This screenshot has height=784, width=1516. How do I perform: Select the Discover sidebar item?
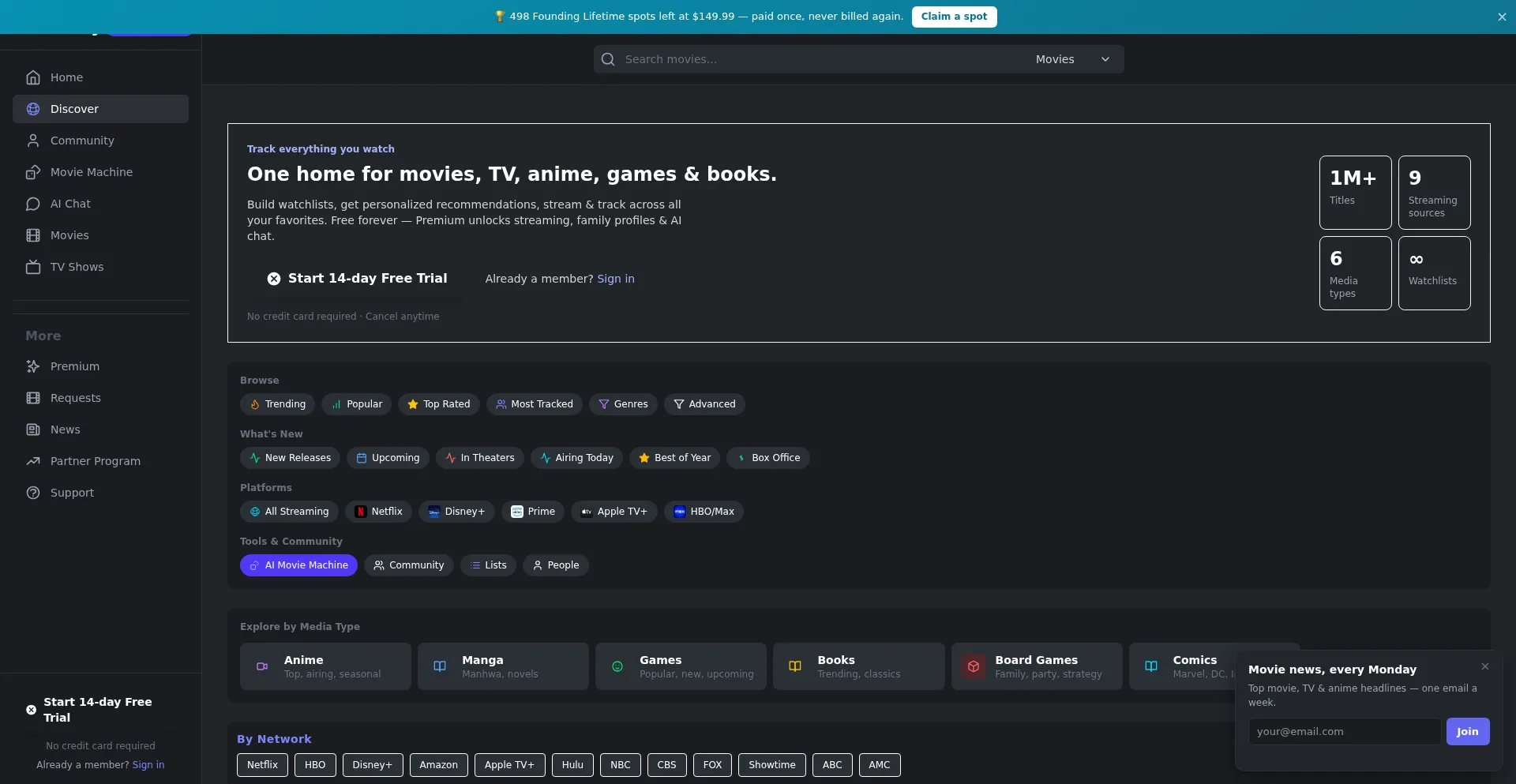click(x=100, y=109)
